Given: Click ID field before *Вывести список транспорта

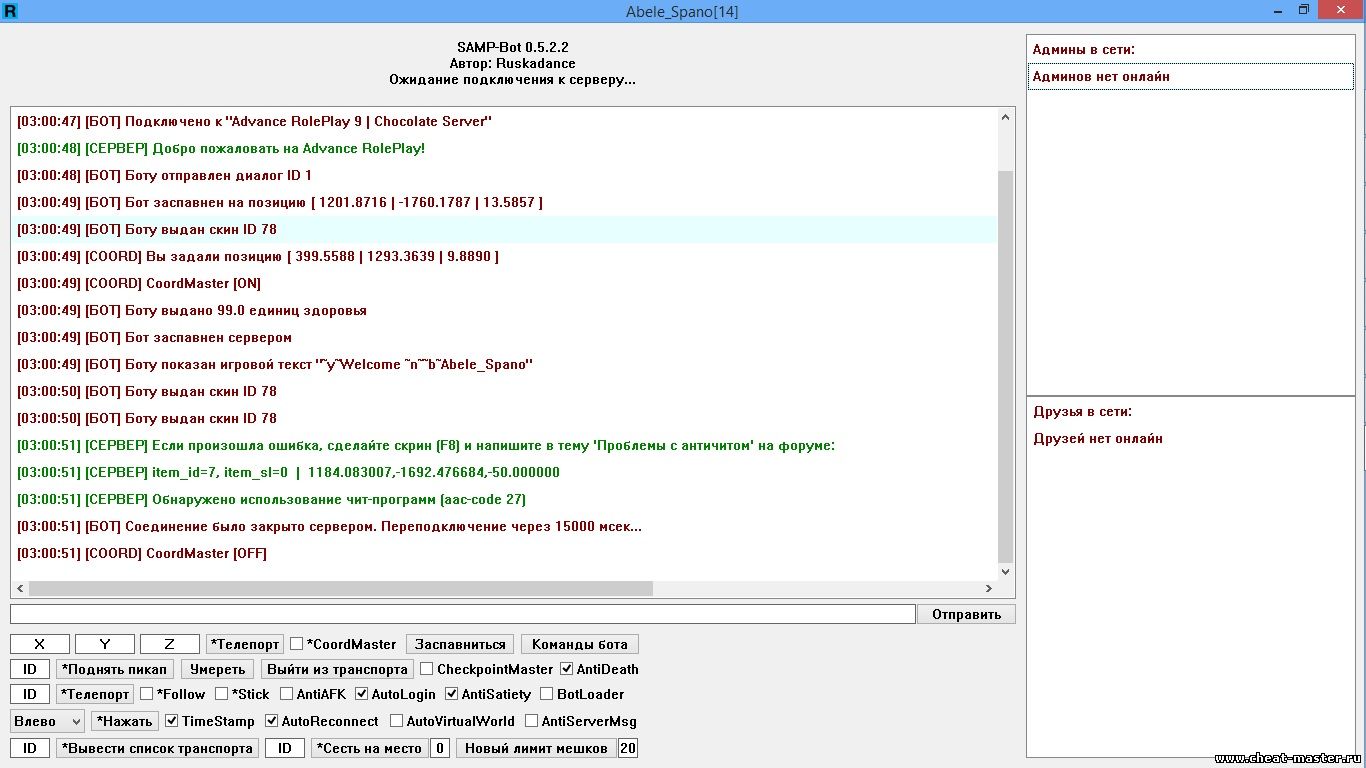Looking at the screenshot, I should [30, 748].
